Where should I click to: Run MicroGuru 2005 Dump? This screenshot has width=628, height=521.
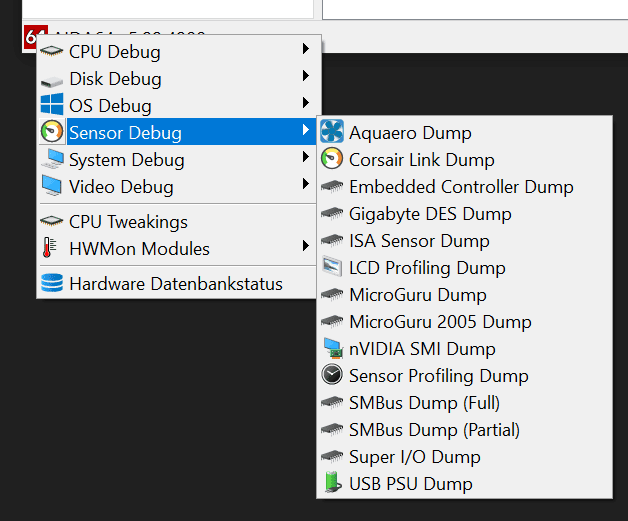pos(465,322)
